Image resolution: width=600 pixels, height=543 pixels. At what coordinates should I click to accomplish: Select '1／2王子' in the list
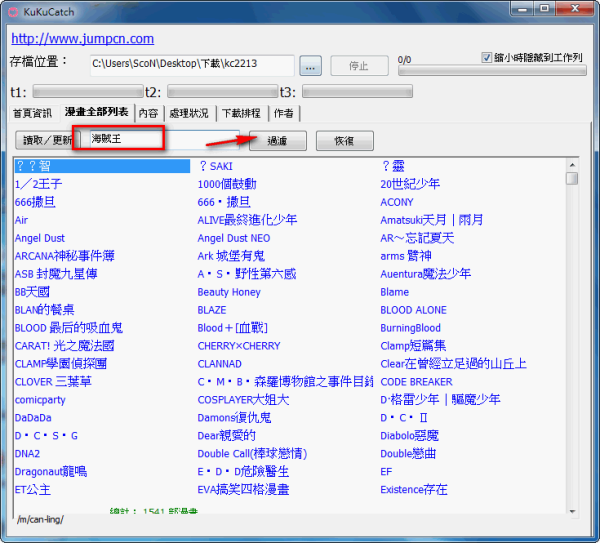click(x=38, y=184)
